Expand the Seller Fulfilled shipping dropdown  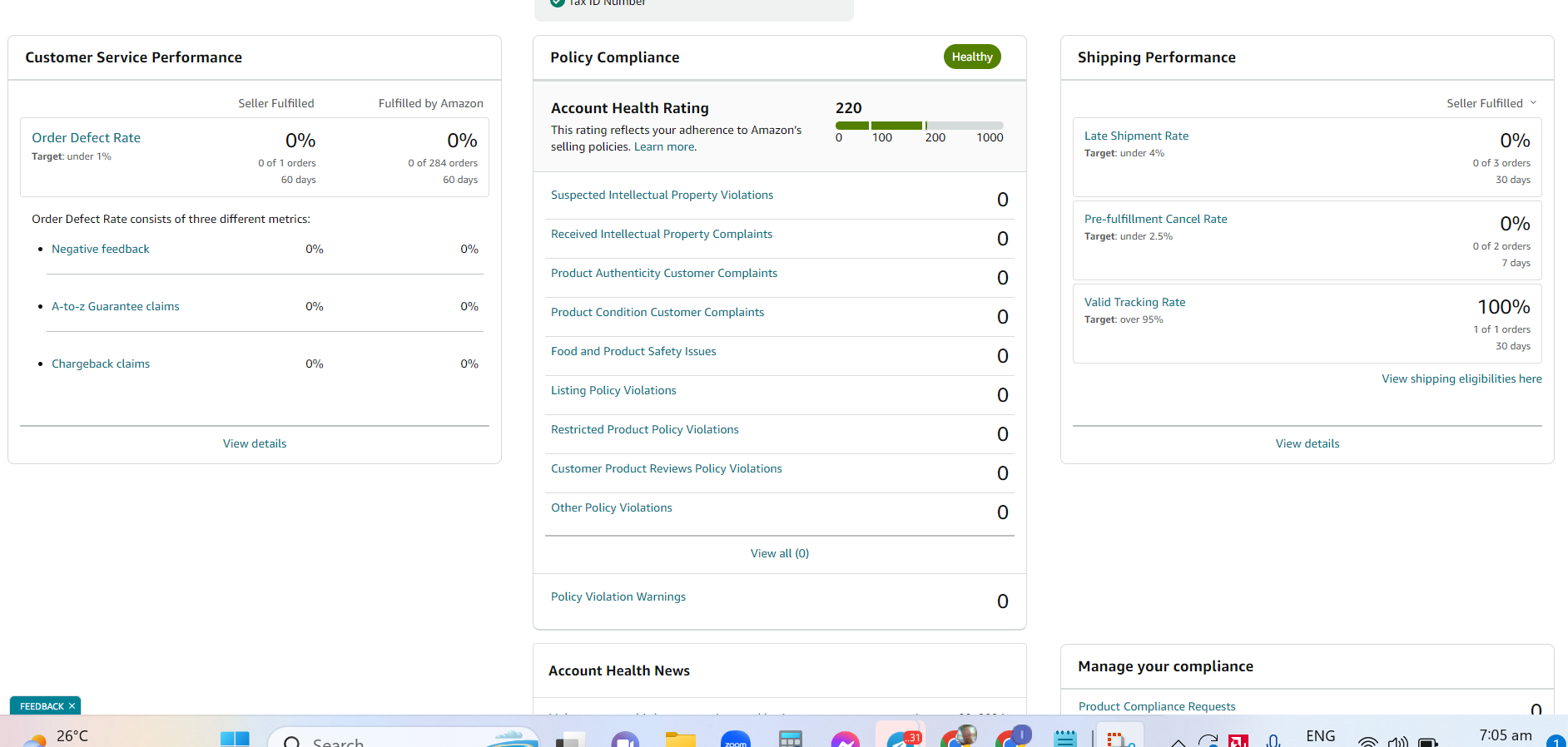[1491, 103]
